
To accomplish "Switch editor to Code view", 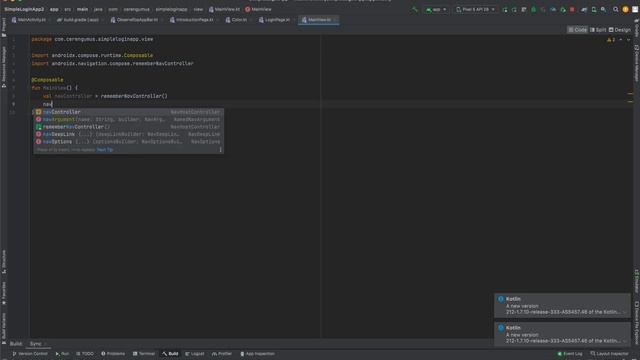I will point(578,30).
